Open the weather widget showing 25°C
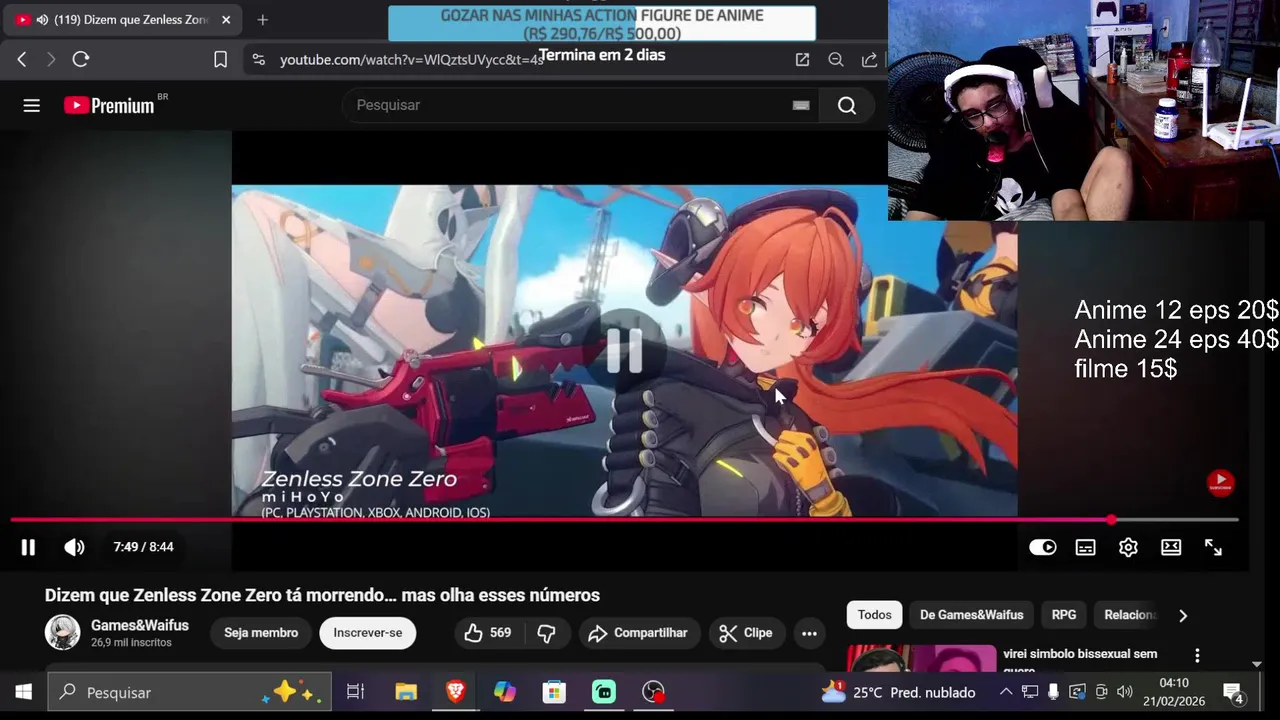The height and width of the screenshot is (720, 1280). point(898,692)
